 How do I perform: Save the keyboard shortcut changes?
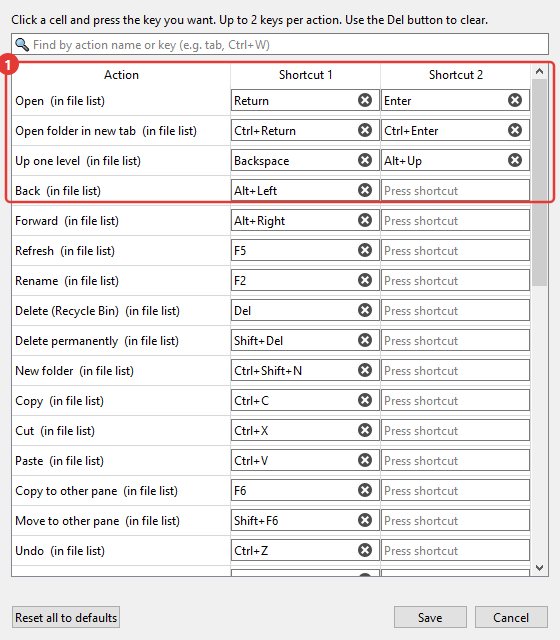[x=430, y=618]
